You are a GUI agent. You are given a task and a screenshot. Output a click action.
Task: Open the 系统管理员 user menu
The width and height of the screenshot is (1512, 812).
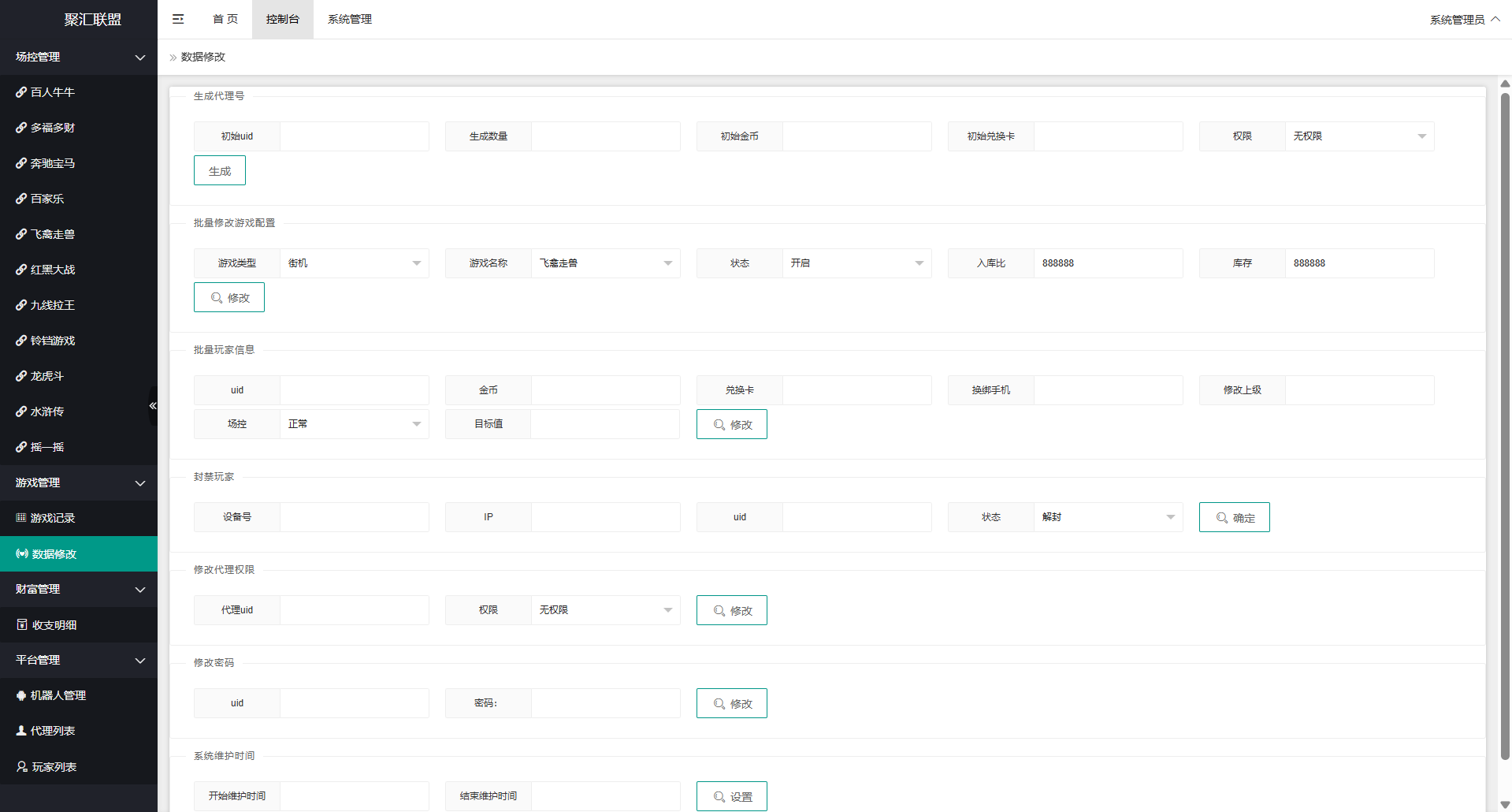pos(1464,20)
